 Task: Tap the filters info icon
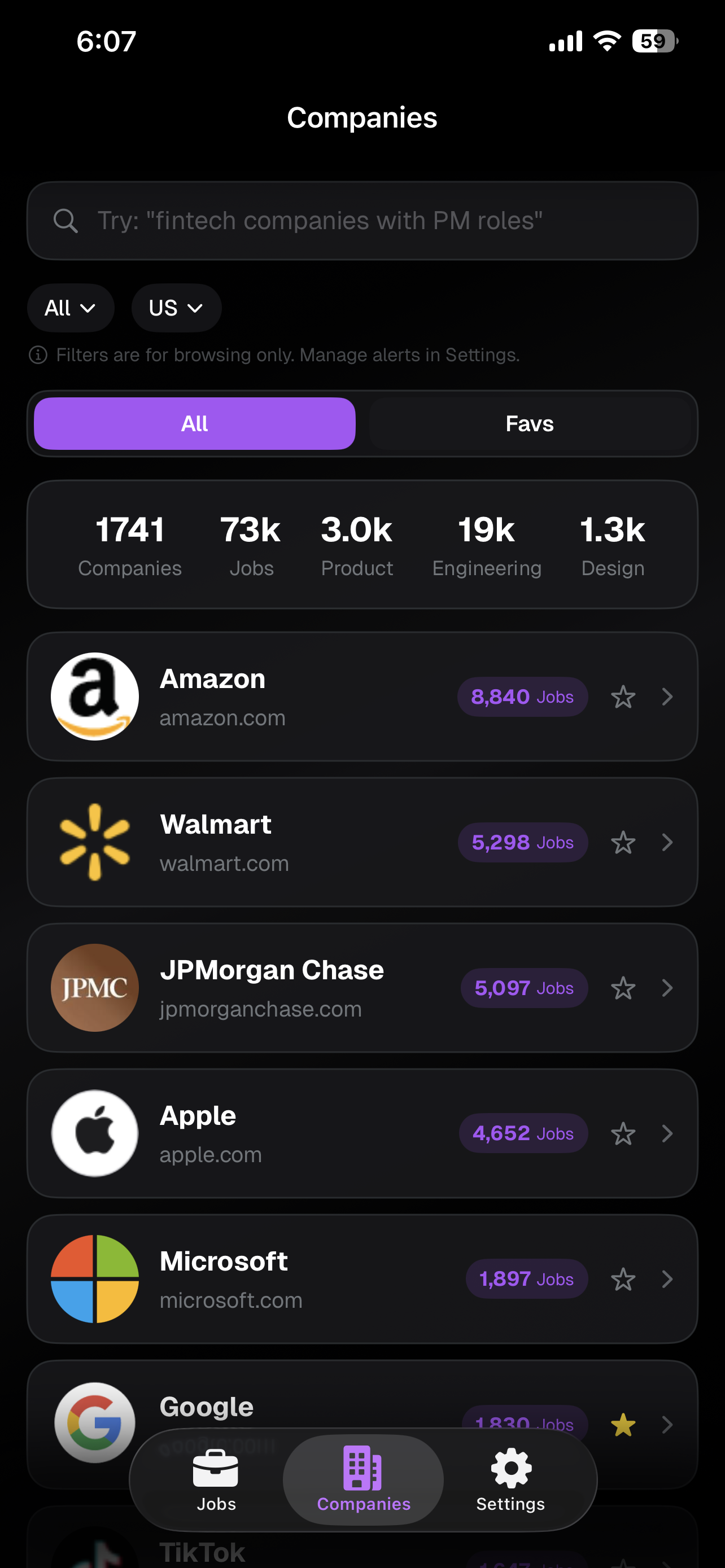38,355
